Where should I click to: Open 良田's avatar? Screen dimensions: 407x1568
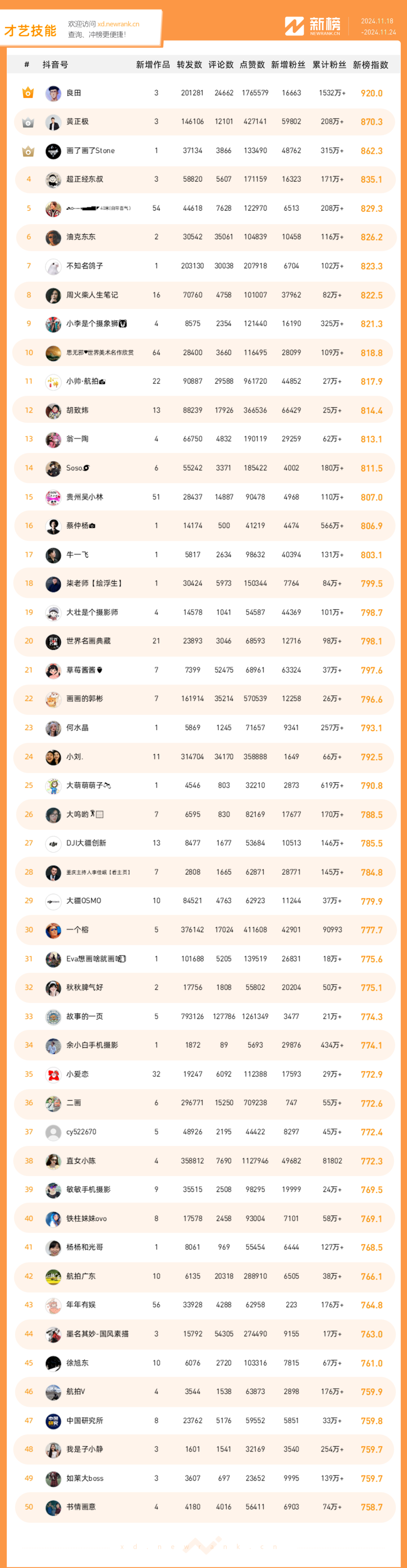point(54,93)
